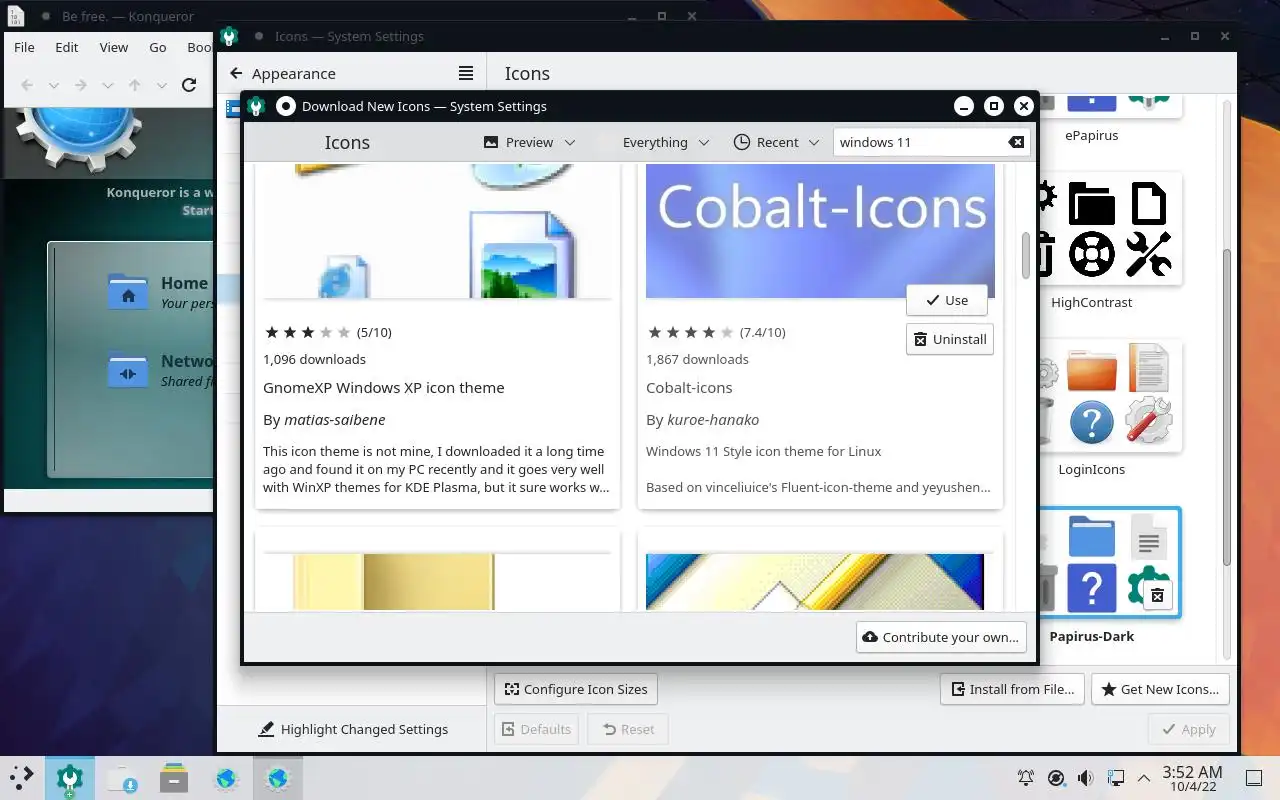Click the Apply button in System Settings

[1189, 729]
